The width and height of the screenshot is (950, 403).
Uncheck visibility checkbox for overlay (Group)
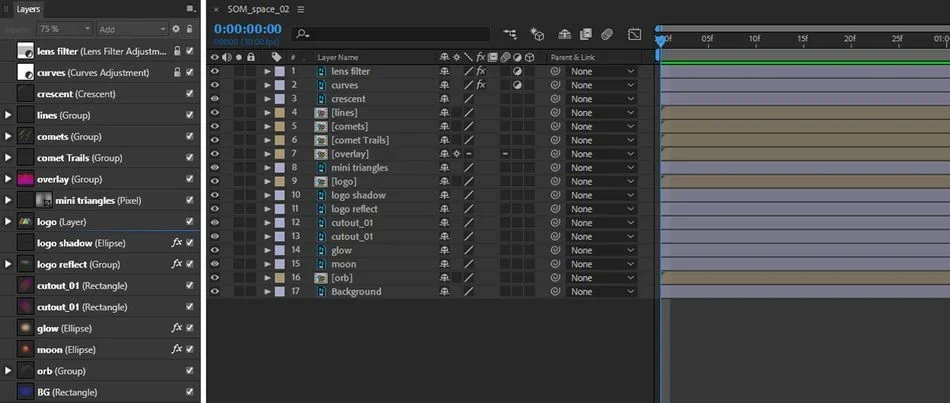190,179
